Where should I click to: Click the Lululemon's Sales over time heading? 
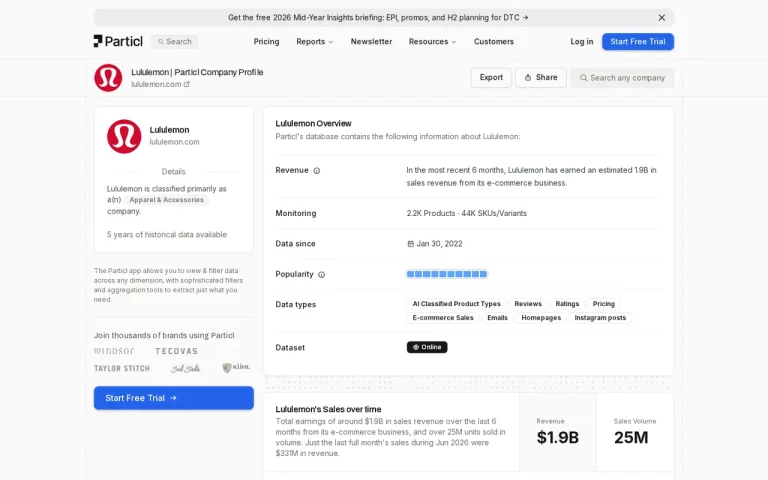[x=328, y=409]
